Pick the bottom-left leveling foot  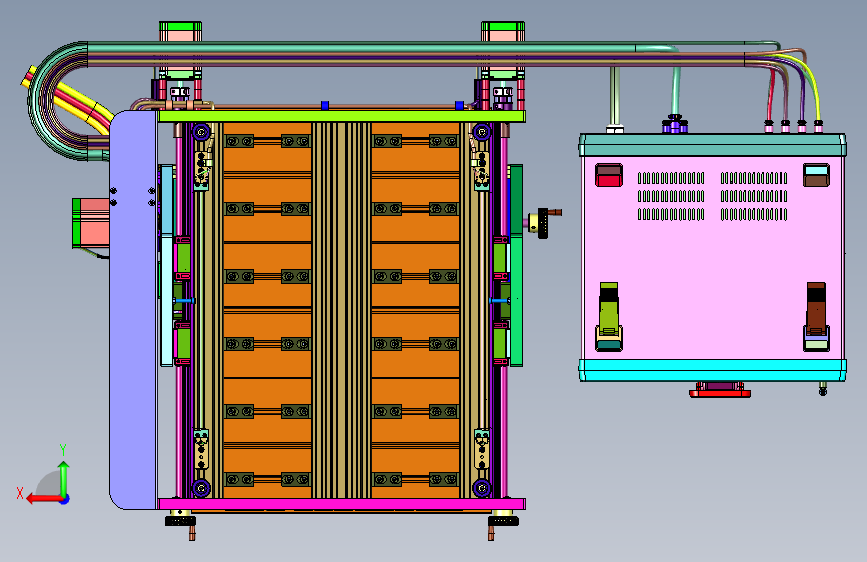181,521
